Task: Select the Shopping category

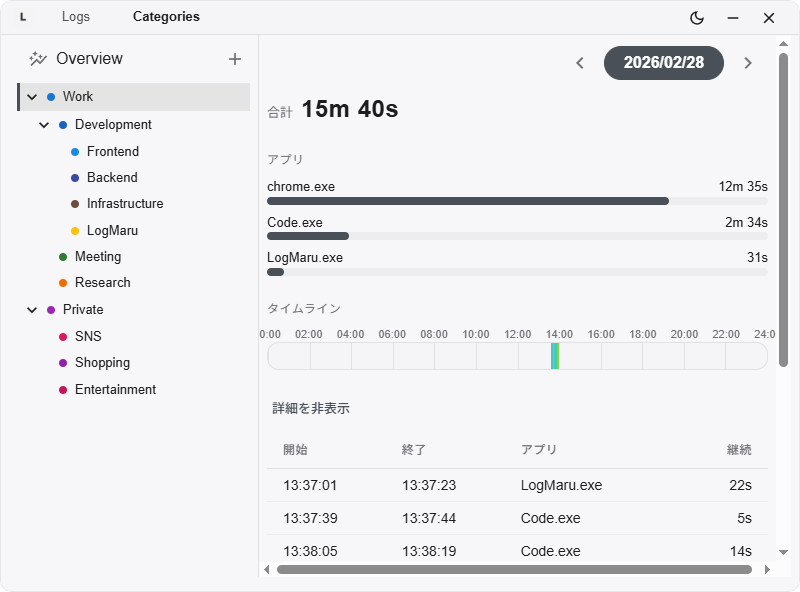Action: 102,363
